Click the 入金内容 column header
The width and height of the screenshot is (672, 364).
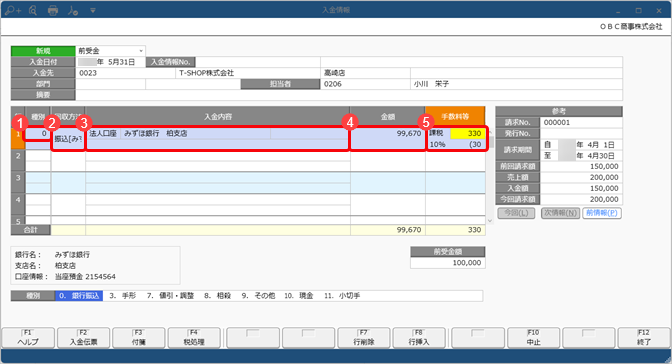coord(218,117)
